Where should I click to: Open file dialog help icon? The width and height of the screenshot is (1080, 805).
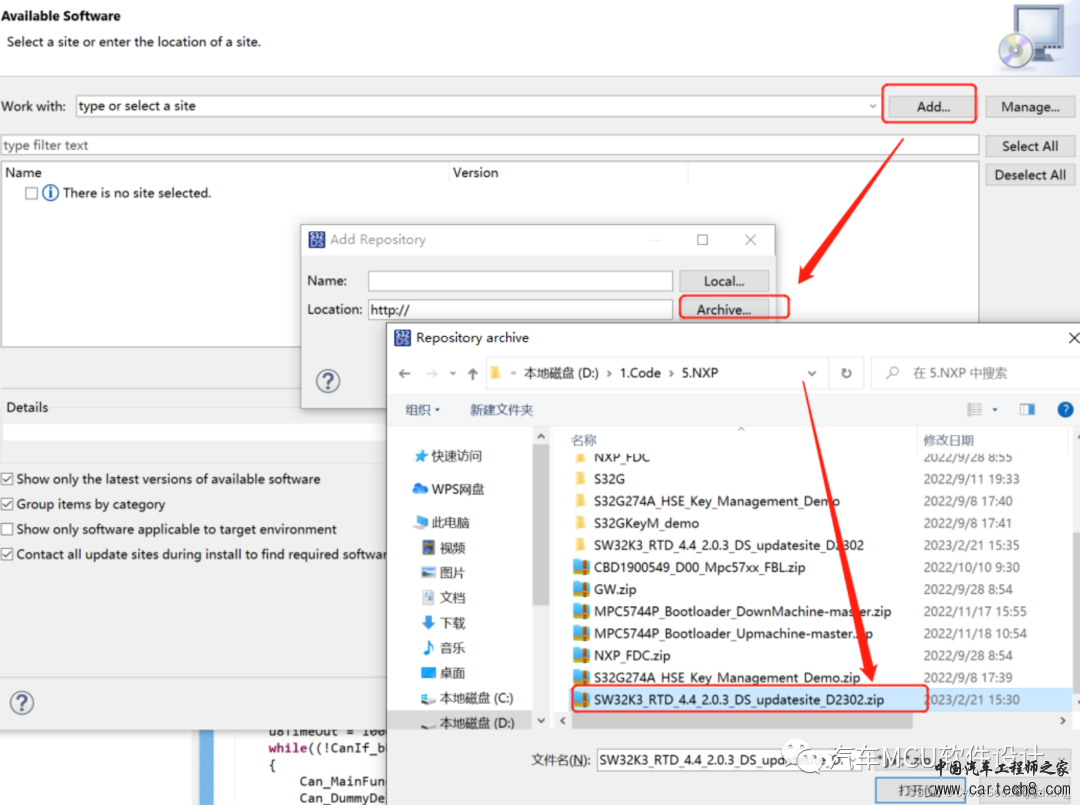pyautogui.click(x=1065, y=410)
